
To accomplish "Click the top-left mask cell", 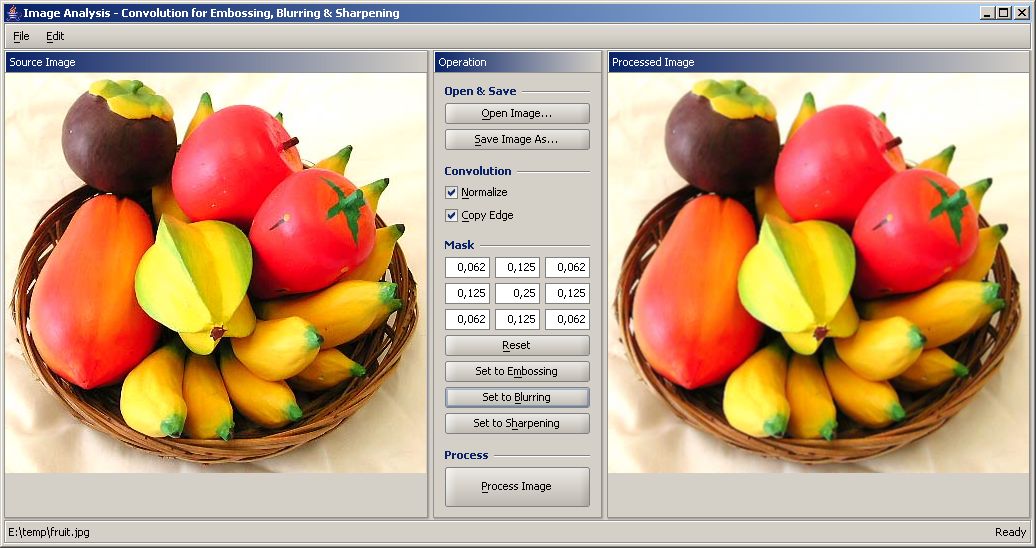I will tap(467, 268).
